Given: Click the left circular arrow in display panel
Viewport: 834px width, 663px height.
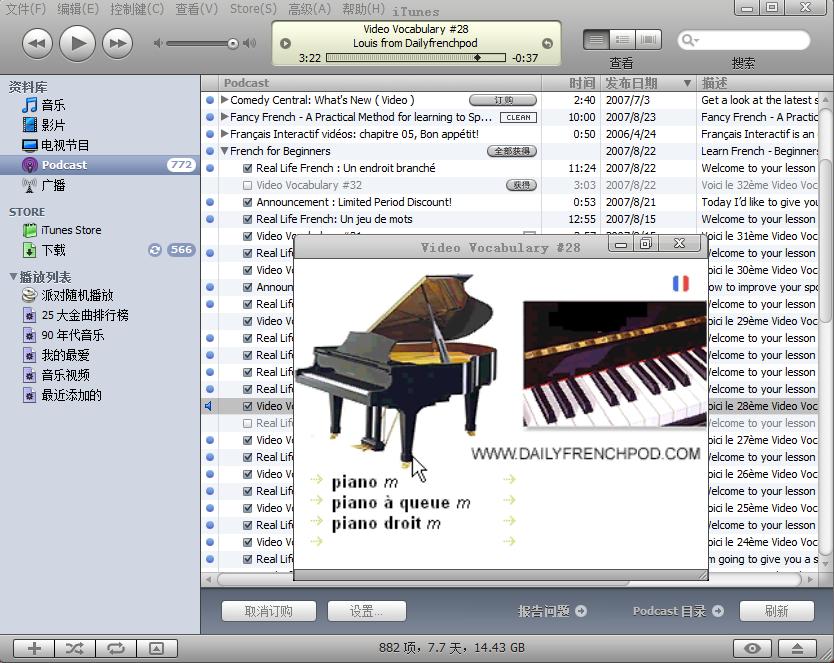Looking at the screenshot, I should click(x=286, y=44).
